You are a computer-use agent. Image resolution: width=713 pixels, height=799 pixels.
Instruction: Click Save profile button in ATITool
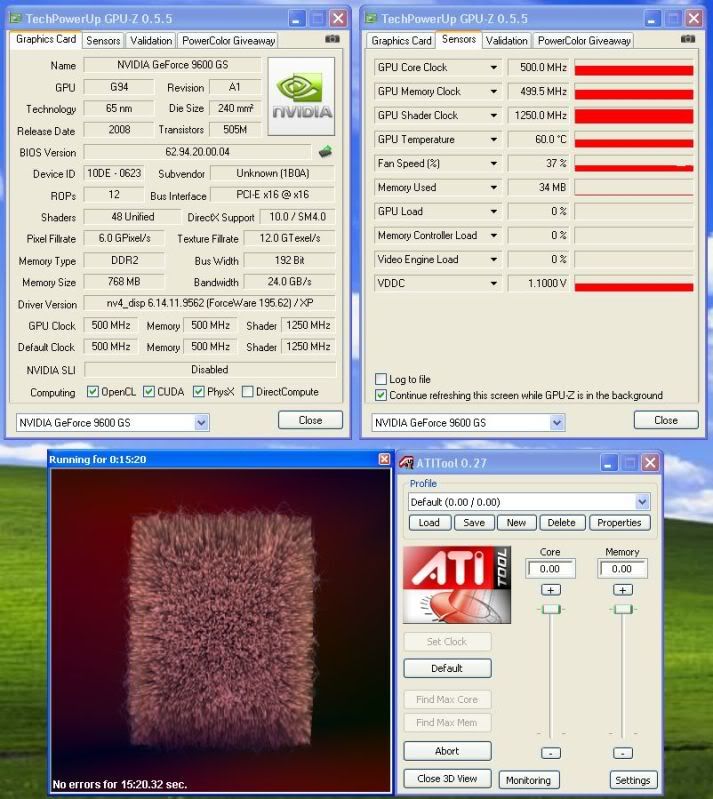coord(474,522)
